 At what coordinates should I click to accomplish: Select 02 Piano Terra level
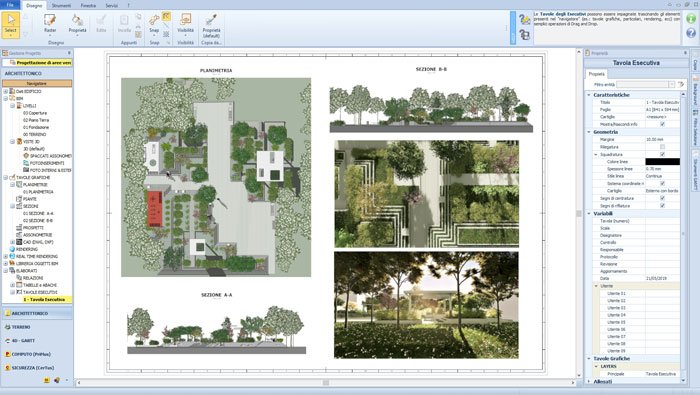pos(36,120)
